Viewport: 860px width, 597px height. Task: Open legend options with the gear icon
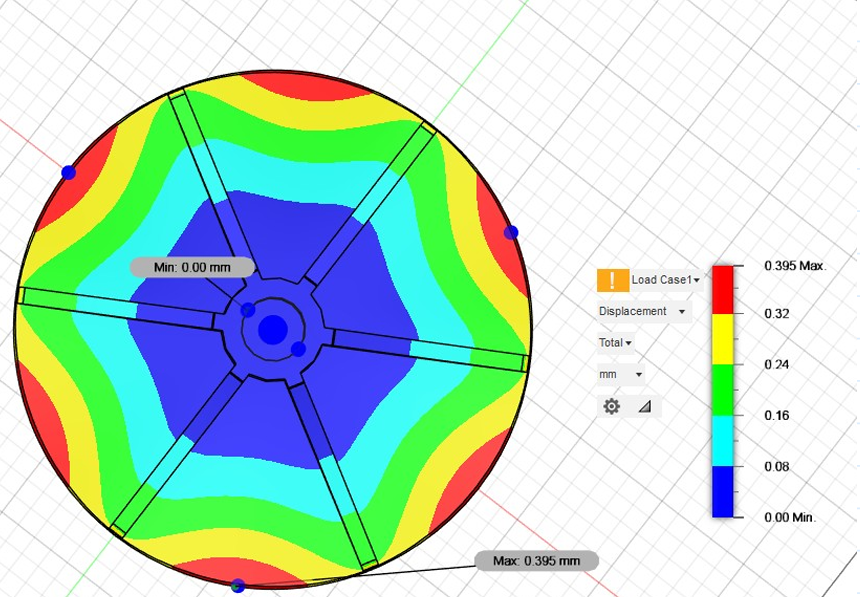click(x=611, y=406)
